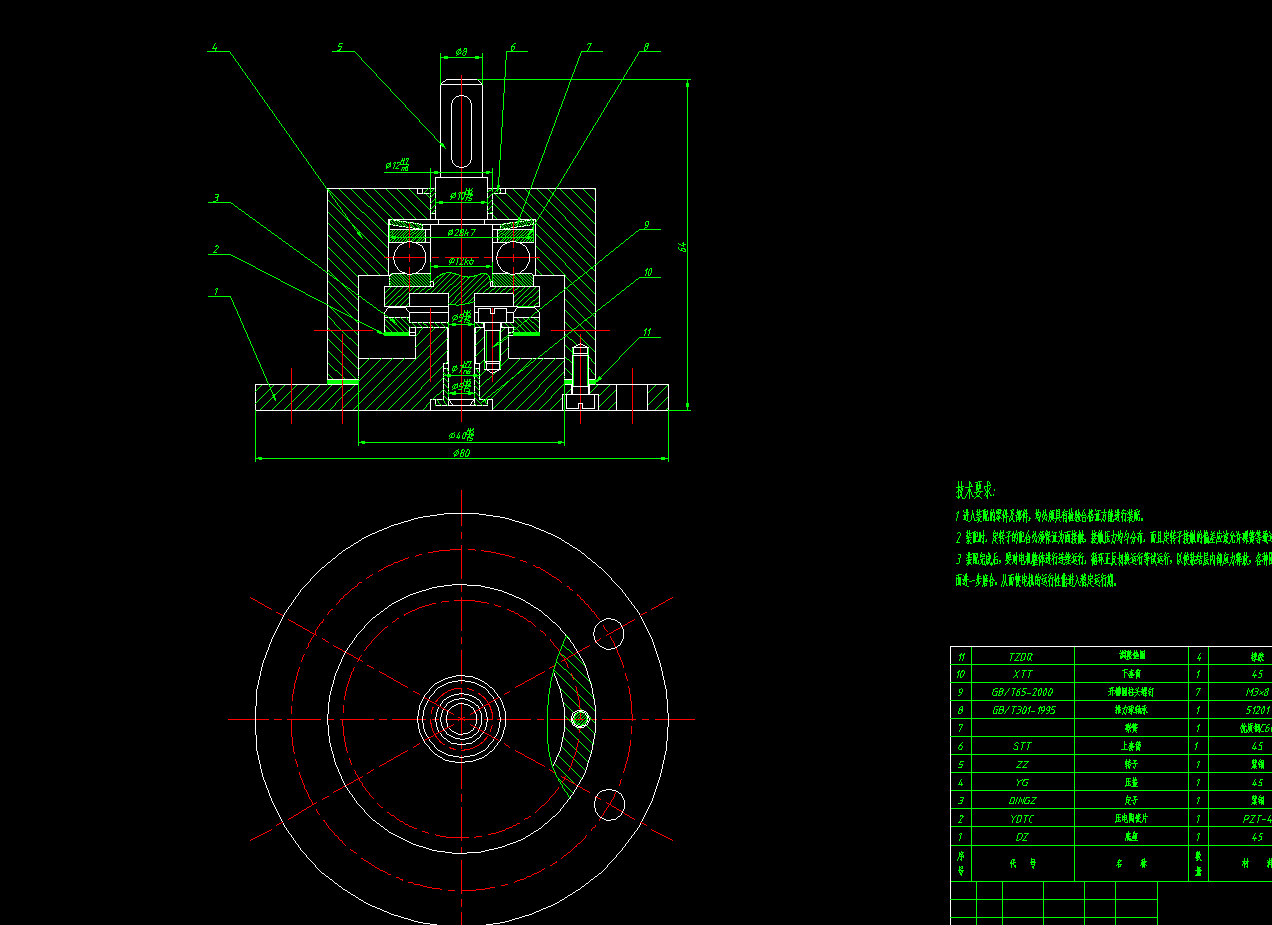Screen dimensions: 1272x925
Task: Pick GB/T301-1995 standard cell
Action: tap(1021, 710)
